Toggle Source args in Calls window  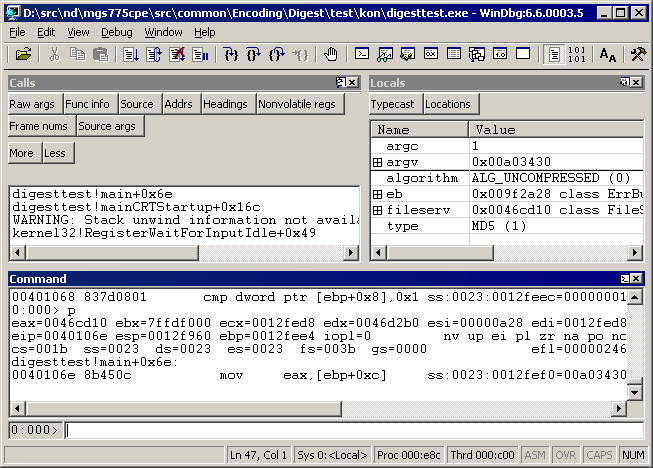pyautogui.click(x=110, y=126)
